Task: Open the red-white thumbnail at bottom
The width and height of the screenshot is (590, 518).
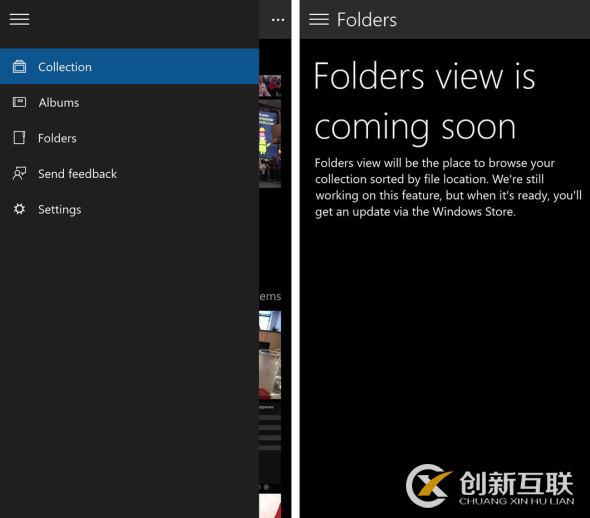Action: coord(270,506)
